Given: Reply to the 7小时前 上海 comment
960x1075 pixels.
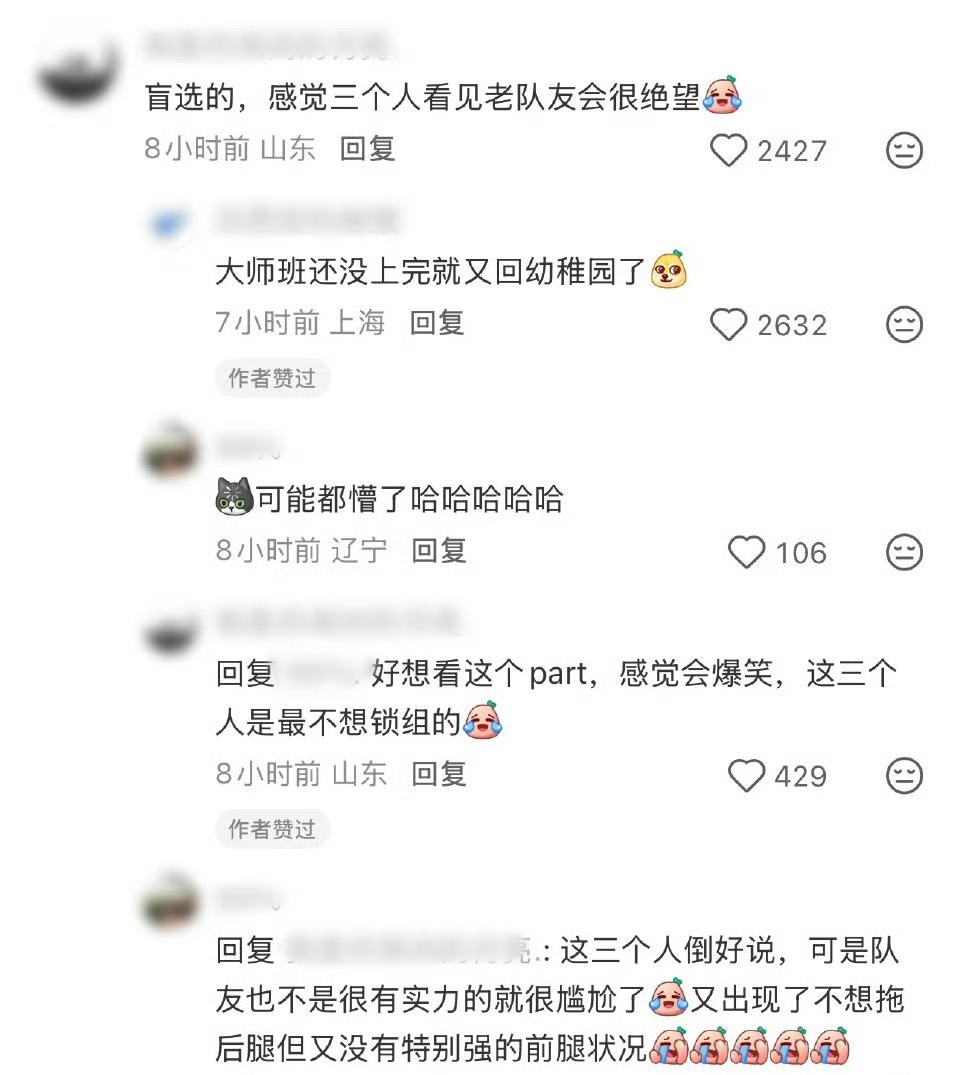Looking at the screenshot, I should [x=437, y=323].
